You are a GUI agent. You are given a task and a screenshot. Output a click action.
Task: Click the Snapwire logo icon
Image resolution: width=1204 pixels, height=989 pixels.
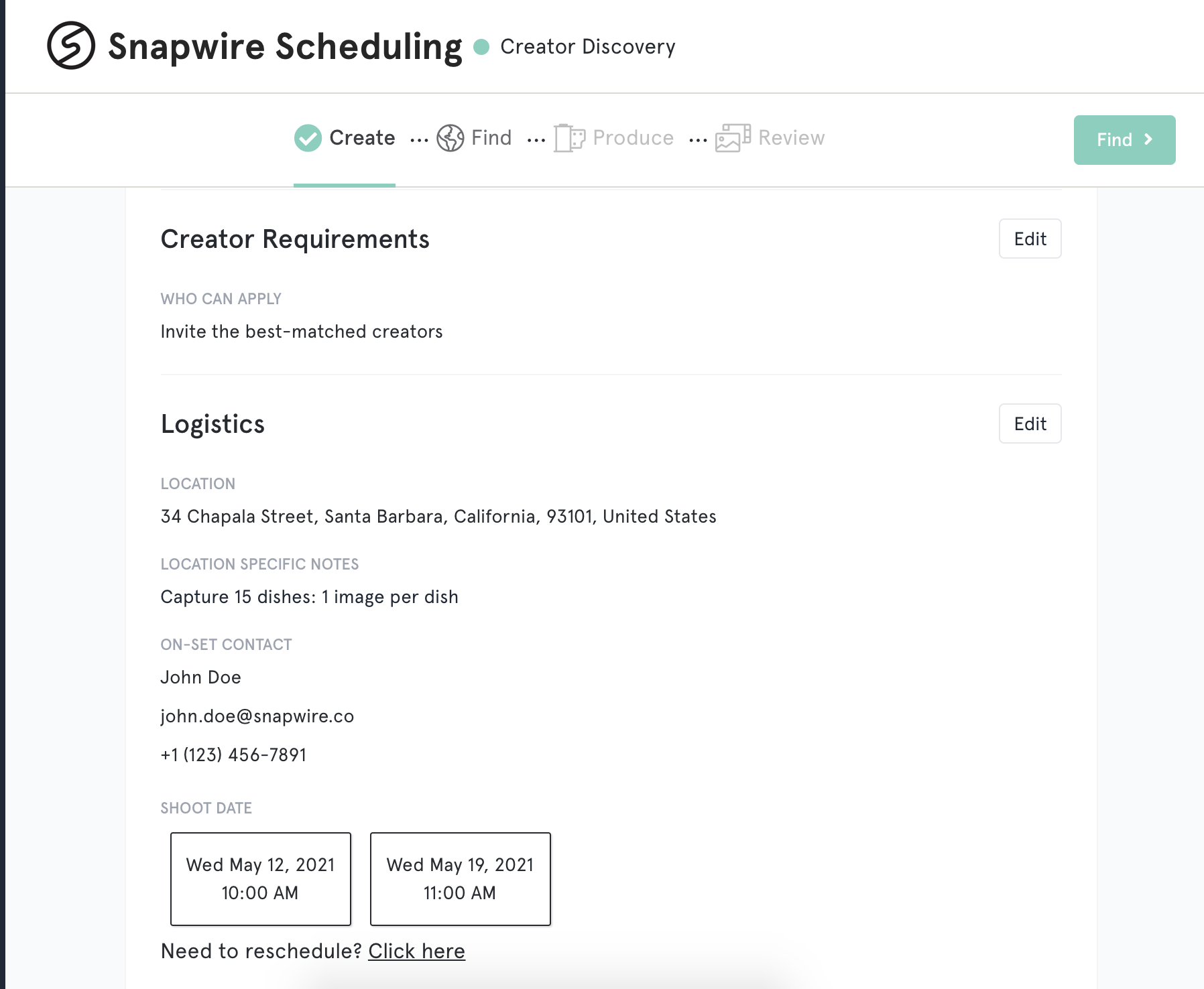[x=71, y=46]
